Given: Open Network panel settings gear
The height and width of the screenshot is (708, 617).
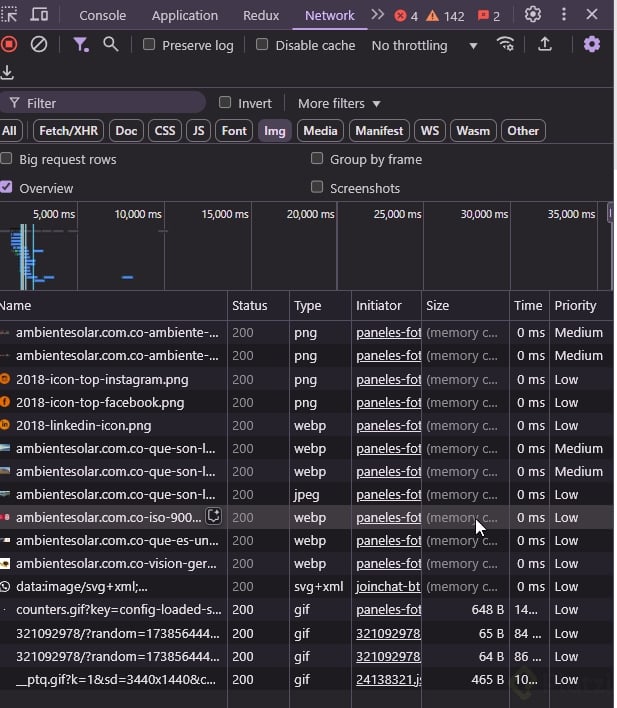Looking at the screenshot, I should 592,44.
